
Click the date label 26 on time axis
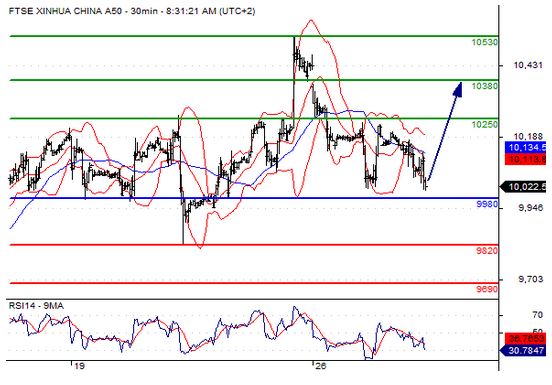click(x=321, y=366)
